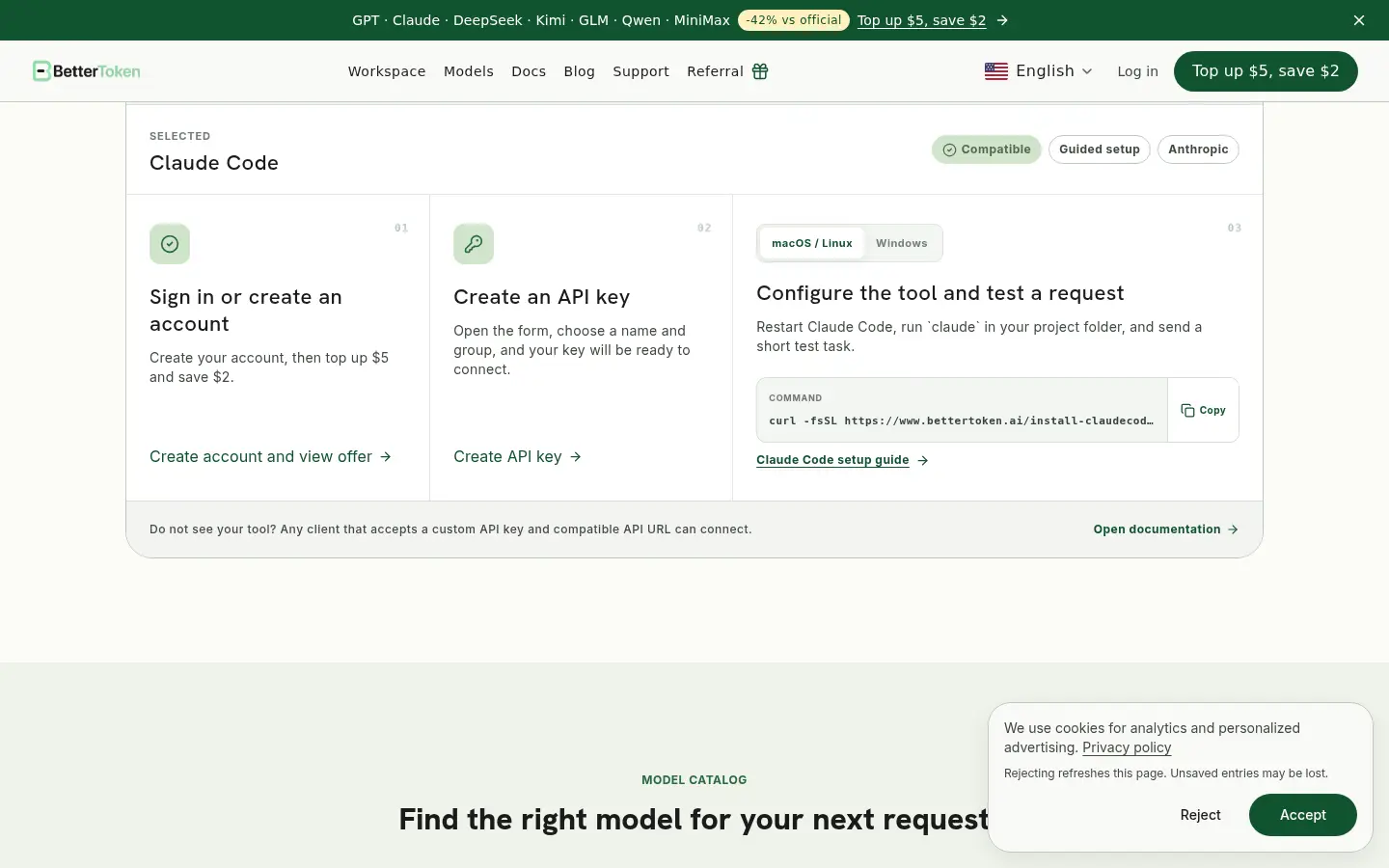Click the BetterToken logo
This screenshot has width=1389, height=868.
87,71
